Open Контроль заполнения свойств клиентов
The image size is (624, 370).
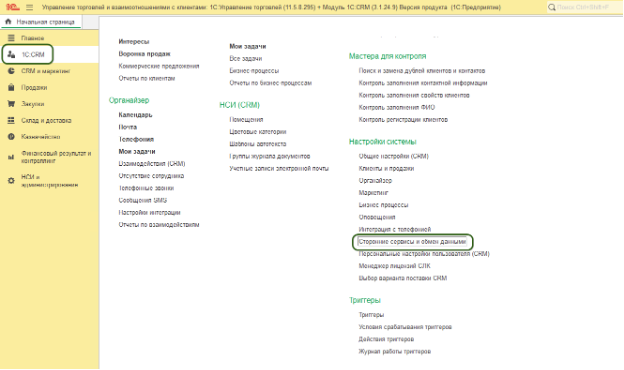(414, 95)
